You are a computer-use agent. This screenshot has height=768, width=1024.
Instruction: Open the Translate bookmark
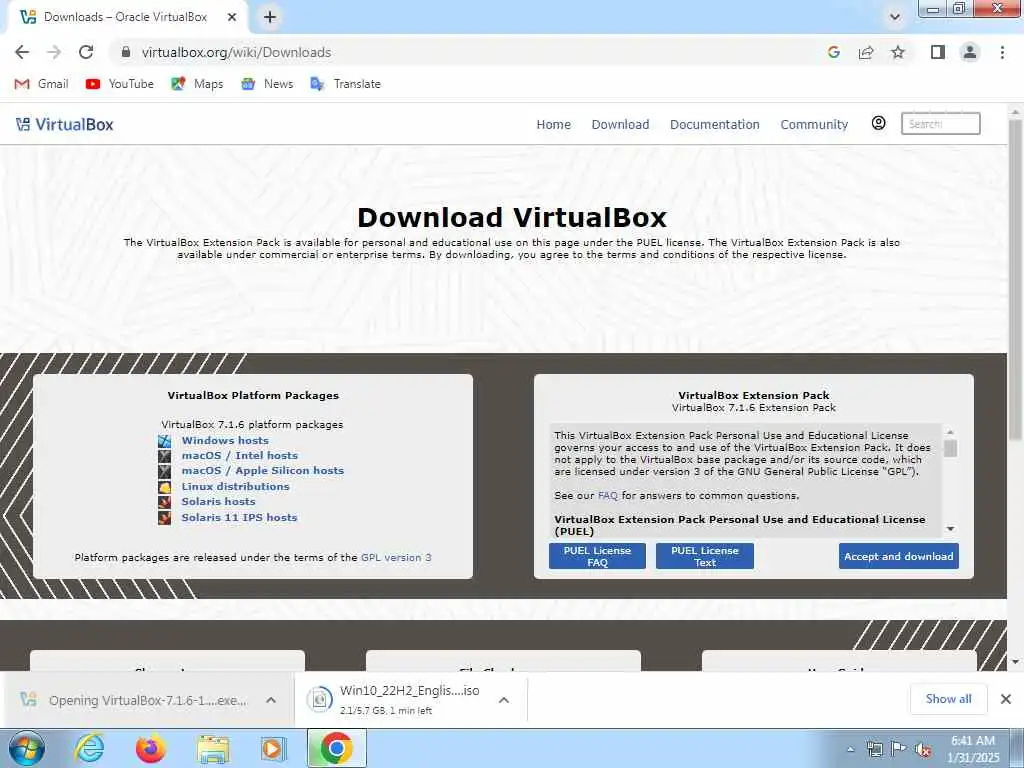pyautogui.click(x=345, y=84)
